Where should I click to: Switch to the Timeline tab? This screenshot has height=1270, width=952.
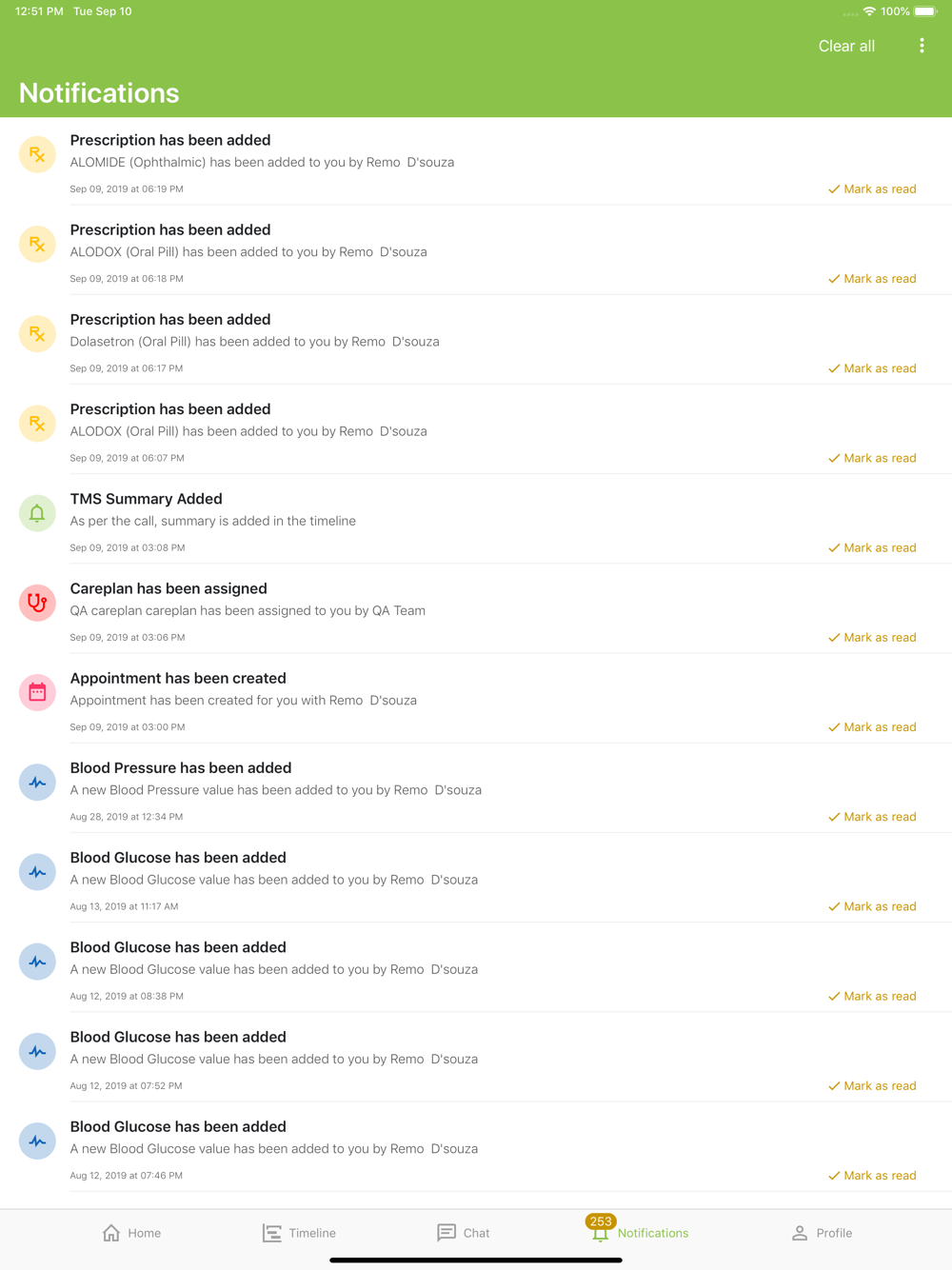click(x=299, y=1233)
